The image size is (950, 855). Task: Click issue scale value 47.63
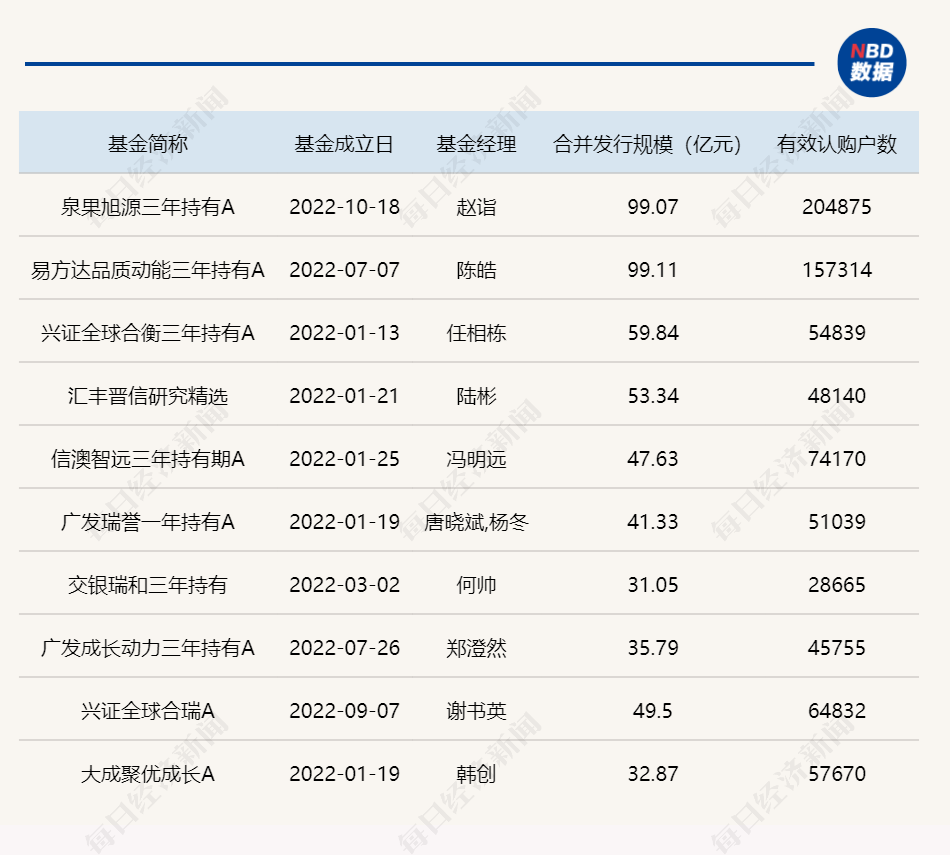pyautogui.click(x=653, y=459)
